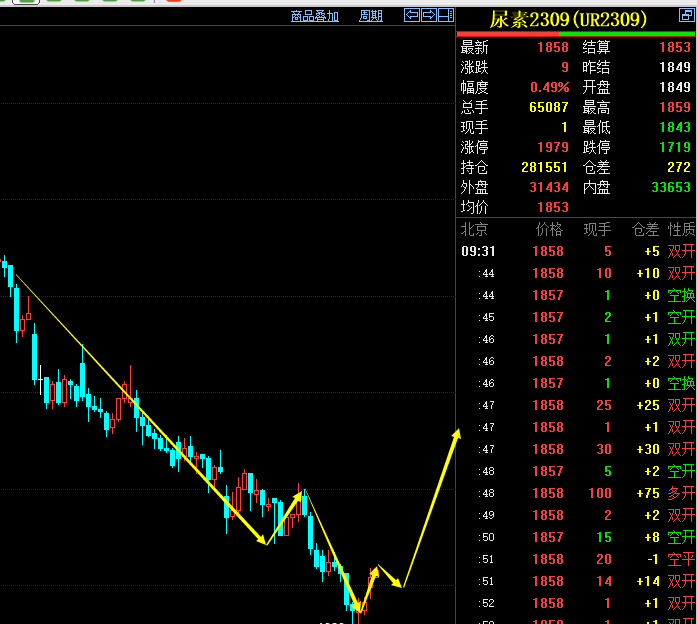
Task: Open the 商品叠加 overlay link
Action: pos(315,16)
